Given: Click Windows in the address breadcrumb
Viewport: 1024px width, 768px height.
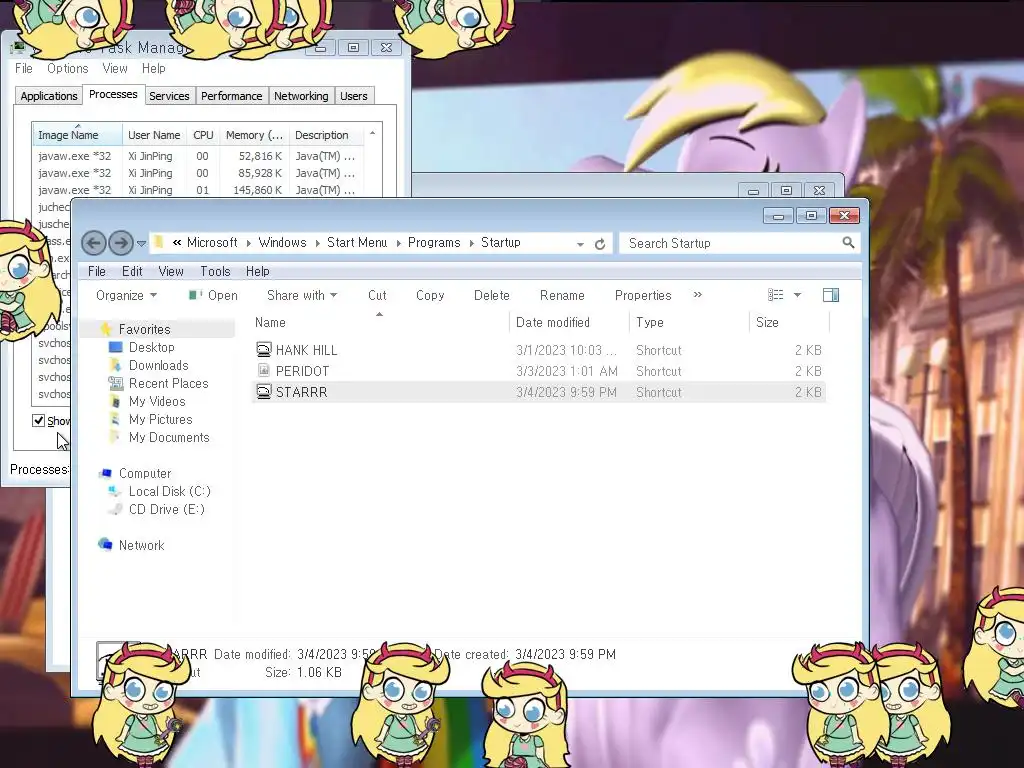Looking at the screenshot, I should 282,242.
